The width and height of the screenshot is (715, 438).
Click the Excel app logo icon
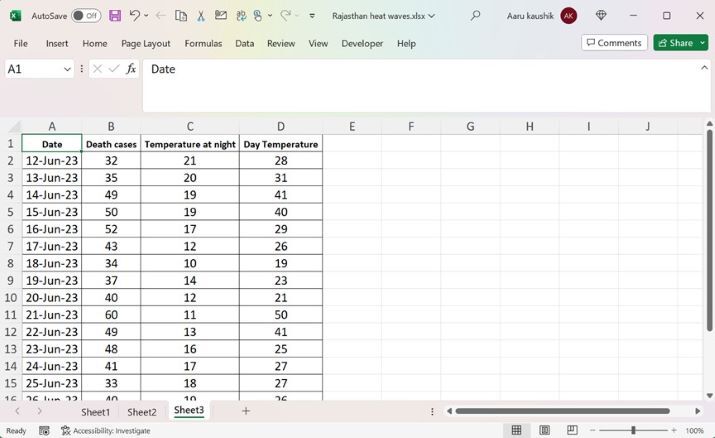[x=15, y=16]
